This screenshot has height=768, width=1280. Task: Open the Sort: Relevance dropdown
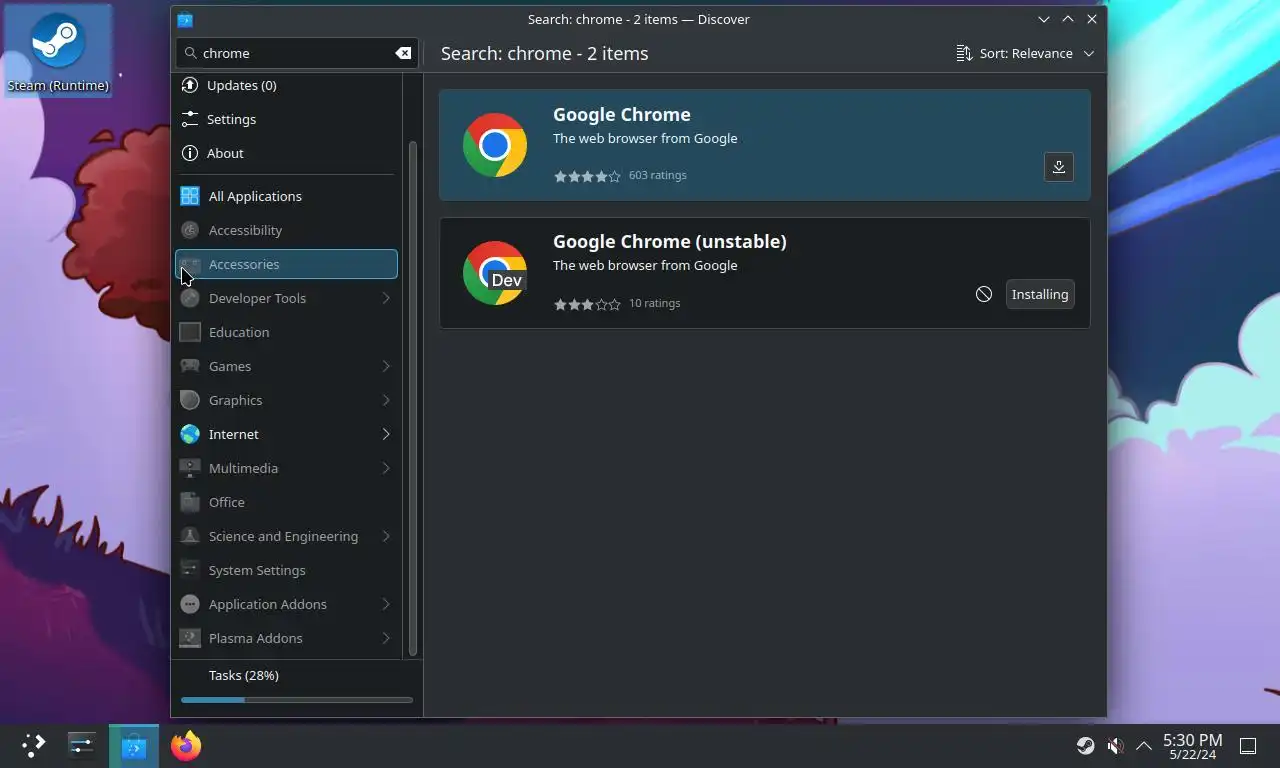(x=1025, y=53)
